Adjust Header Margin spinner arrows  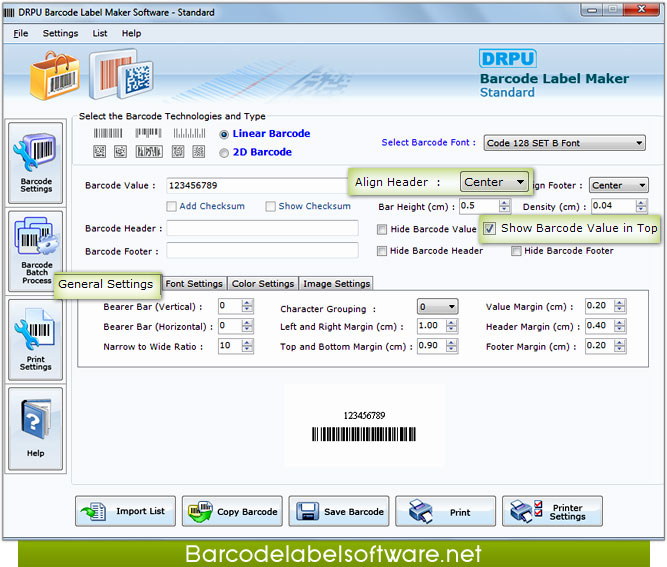tap(620, 326)
